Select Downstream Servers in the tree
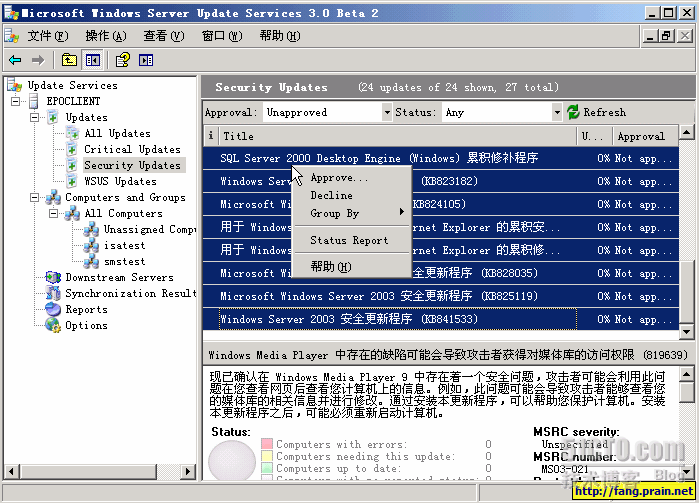Viewport: 699px width, 503px height. 119,277
